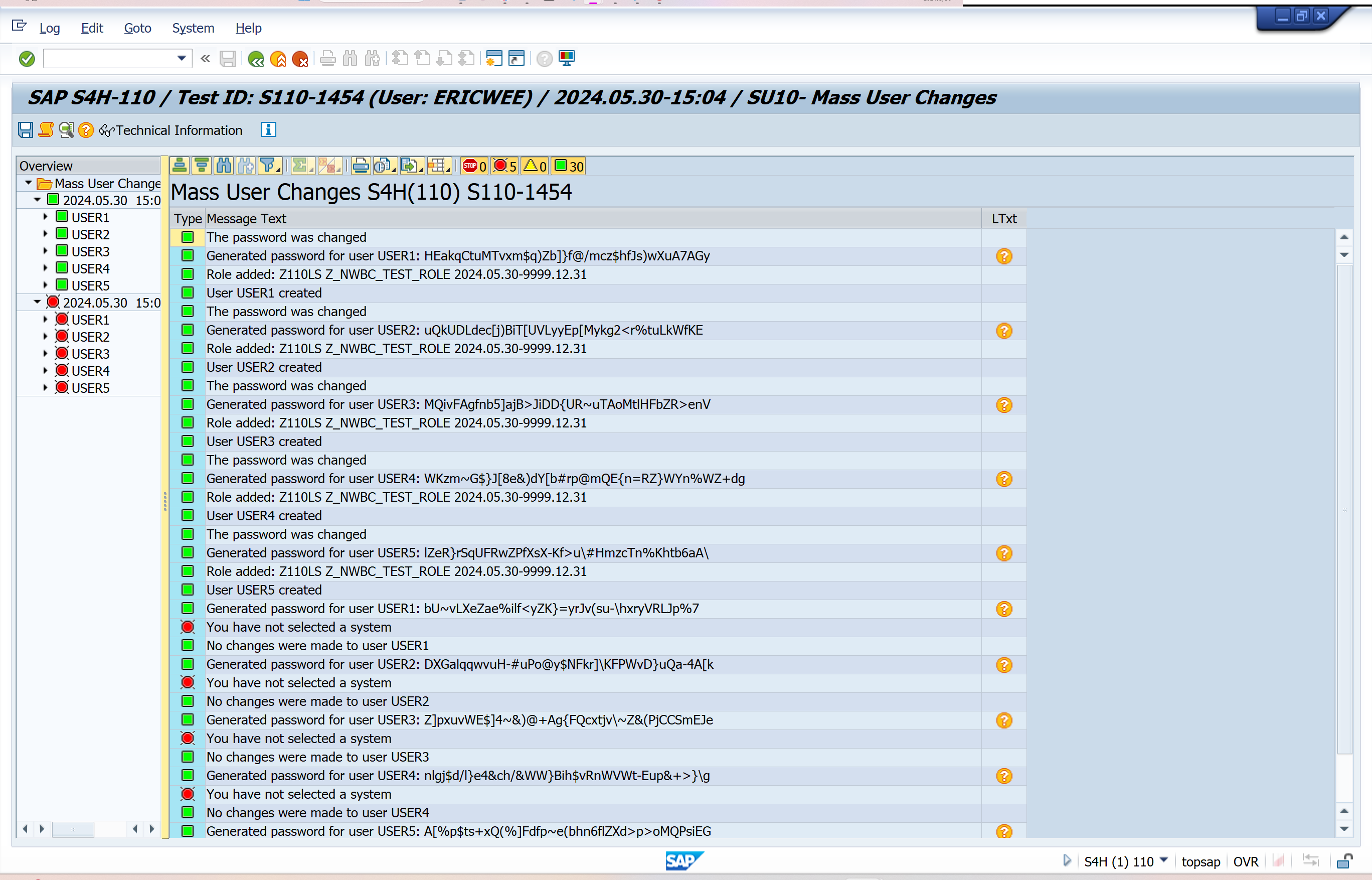1372x880 pixels.
Task: Click the green Enter checkmark button
Action: coord(27,58)
